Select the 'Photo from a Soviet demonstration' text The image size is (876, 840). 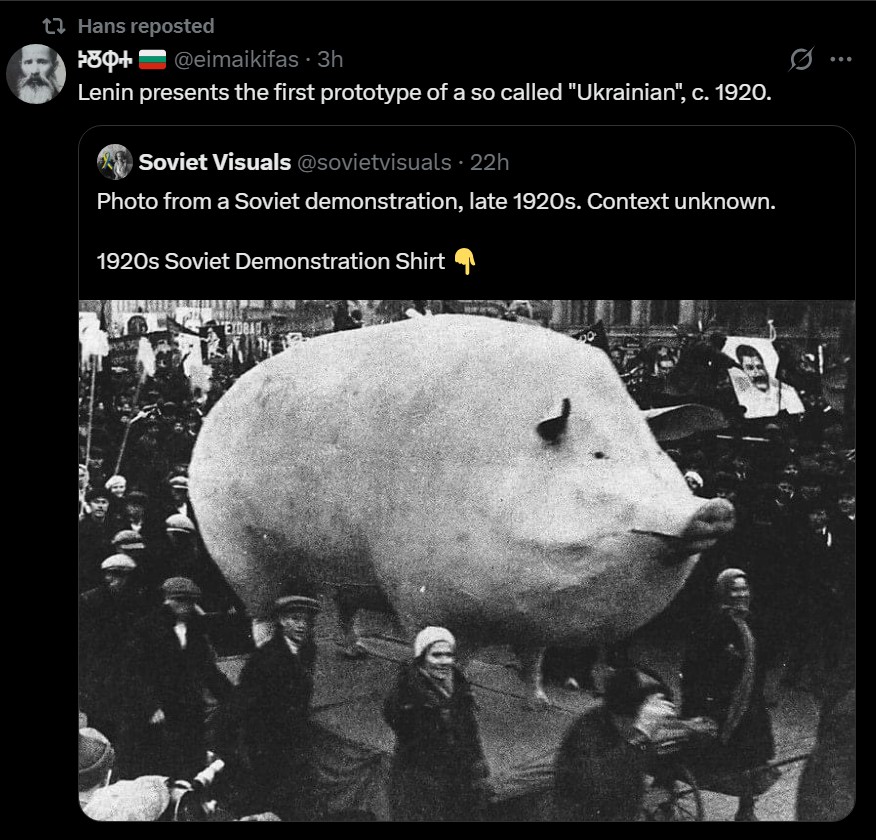(436, 202)
